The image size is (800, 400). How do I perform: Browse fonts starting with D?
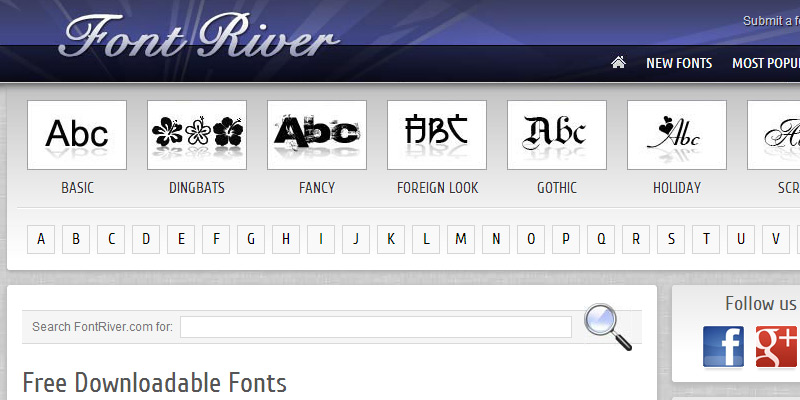click(x=146, y=239)
